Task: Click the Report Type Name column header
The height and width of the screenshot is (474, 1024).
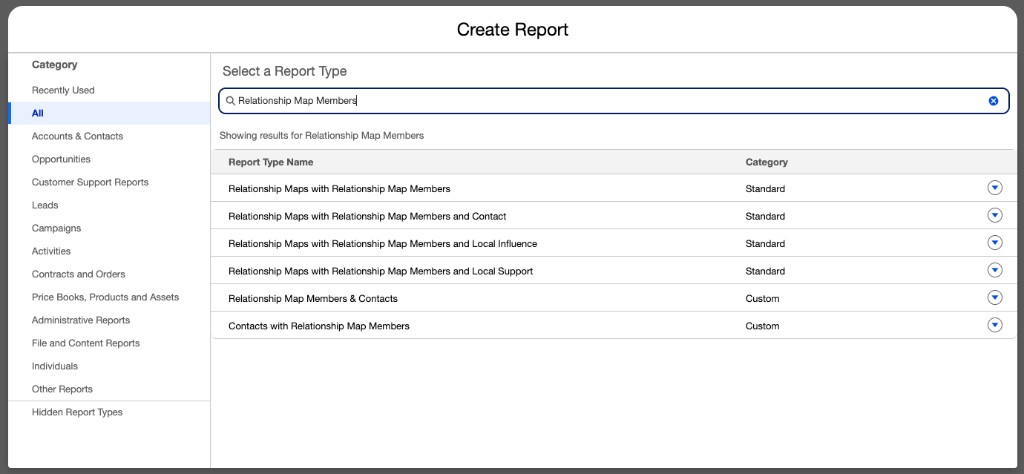Action: point(270,162)
